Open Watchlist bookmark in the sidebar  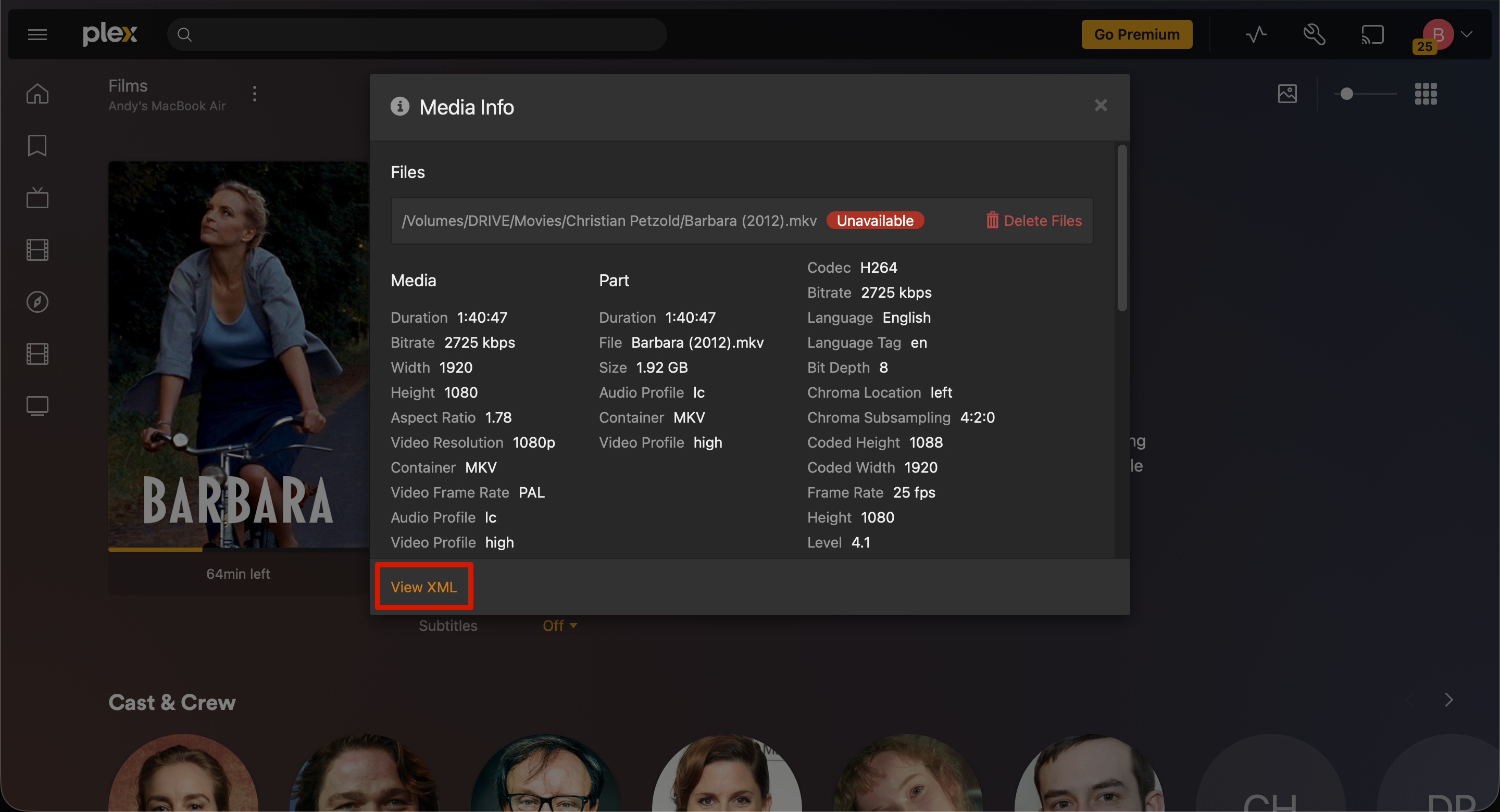(x=37, y=146)
